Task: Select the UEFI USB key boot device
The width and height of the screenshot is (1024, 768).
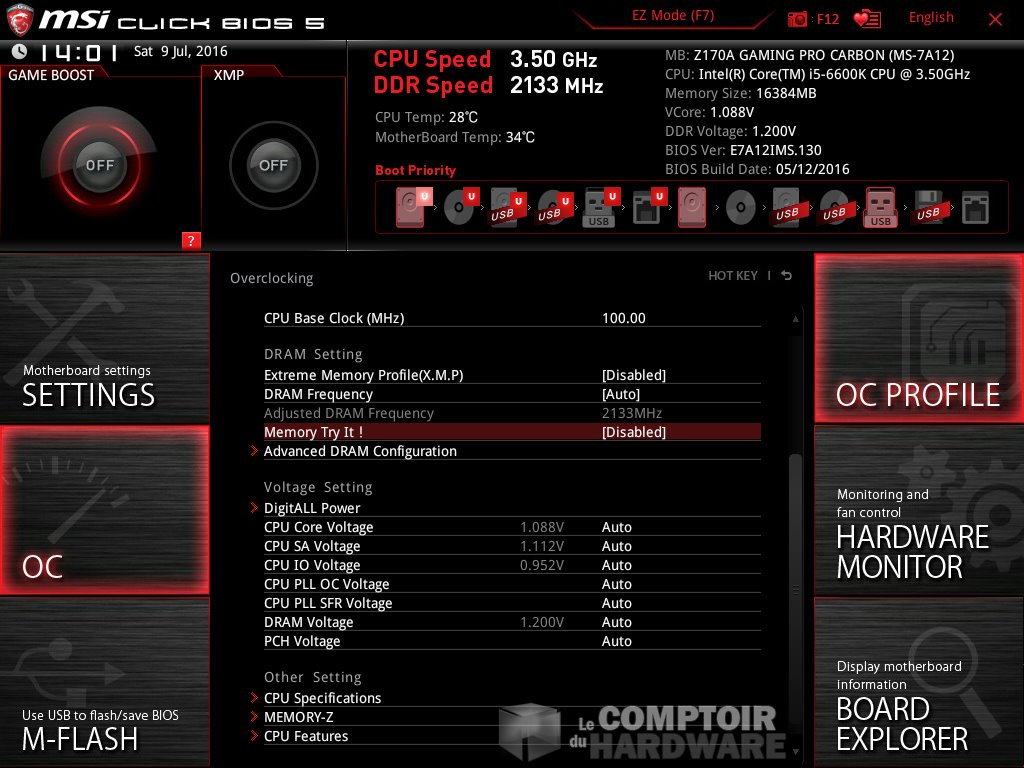Action: pos(600,208)
